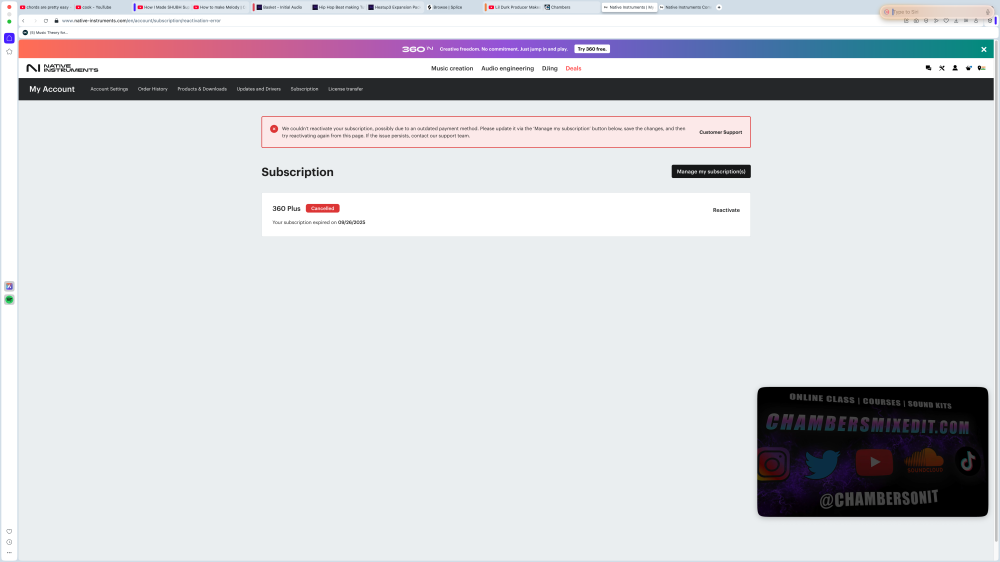Reload the current page
The image size is (1000, 562).
tap(46, 20)
